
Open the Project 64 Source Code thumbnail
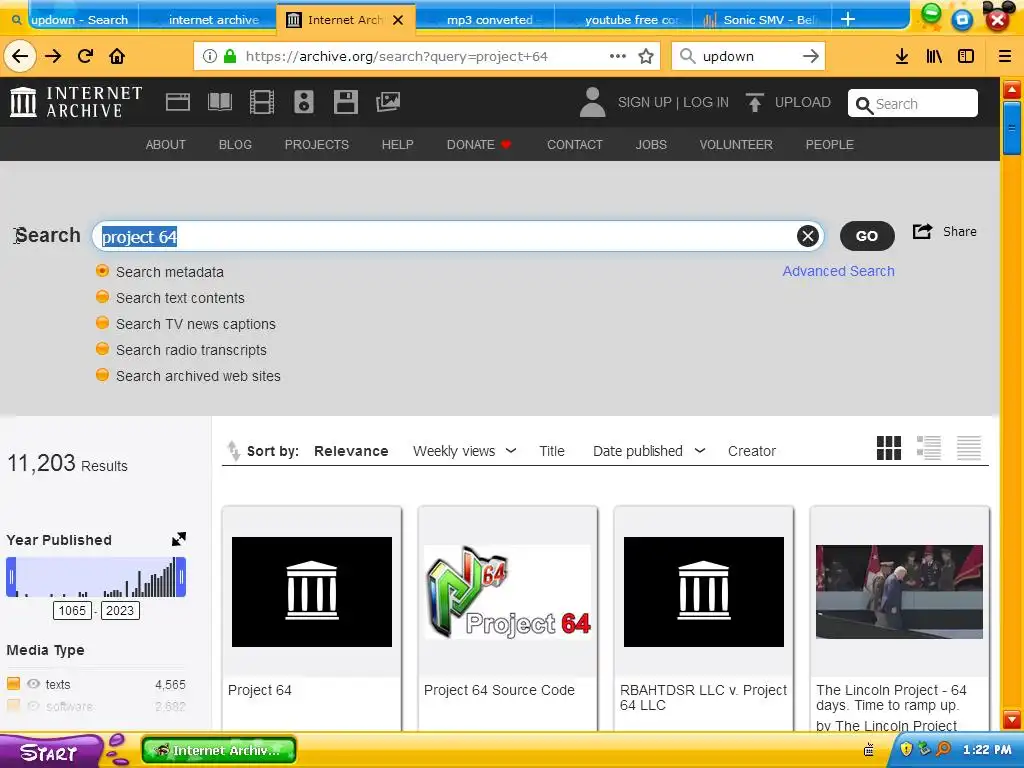click(x=507, y=592)
